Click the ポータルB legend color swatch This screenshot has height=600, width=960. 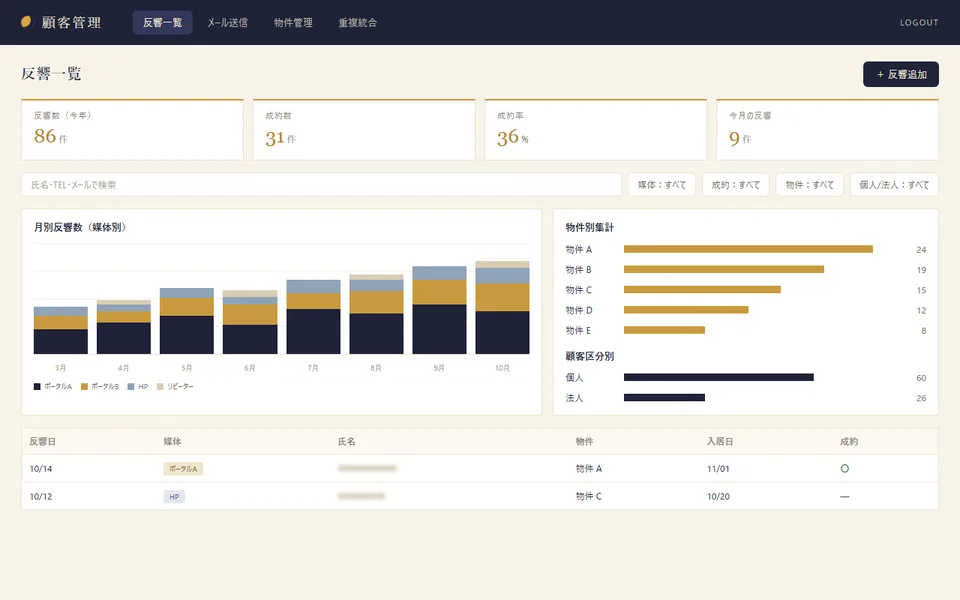click(84, 386)
